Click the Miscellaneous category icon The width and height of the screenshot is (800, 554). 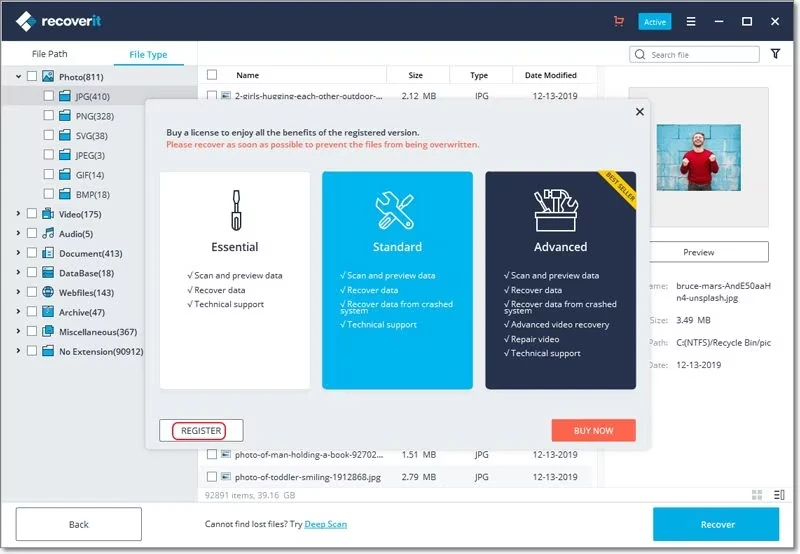(x=48, y=331)
